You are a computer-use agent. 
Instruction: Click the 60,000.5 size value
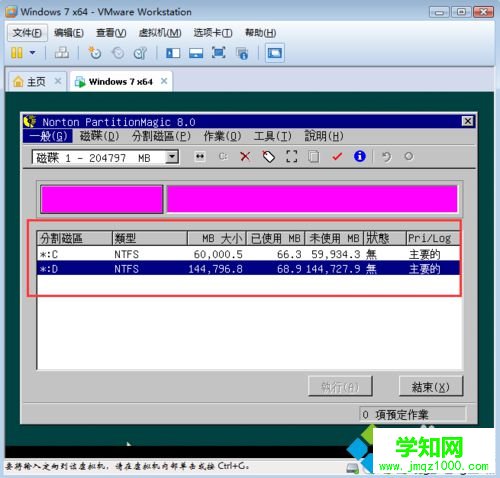coord(218,254)
